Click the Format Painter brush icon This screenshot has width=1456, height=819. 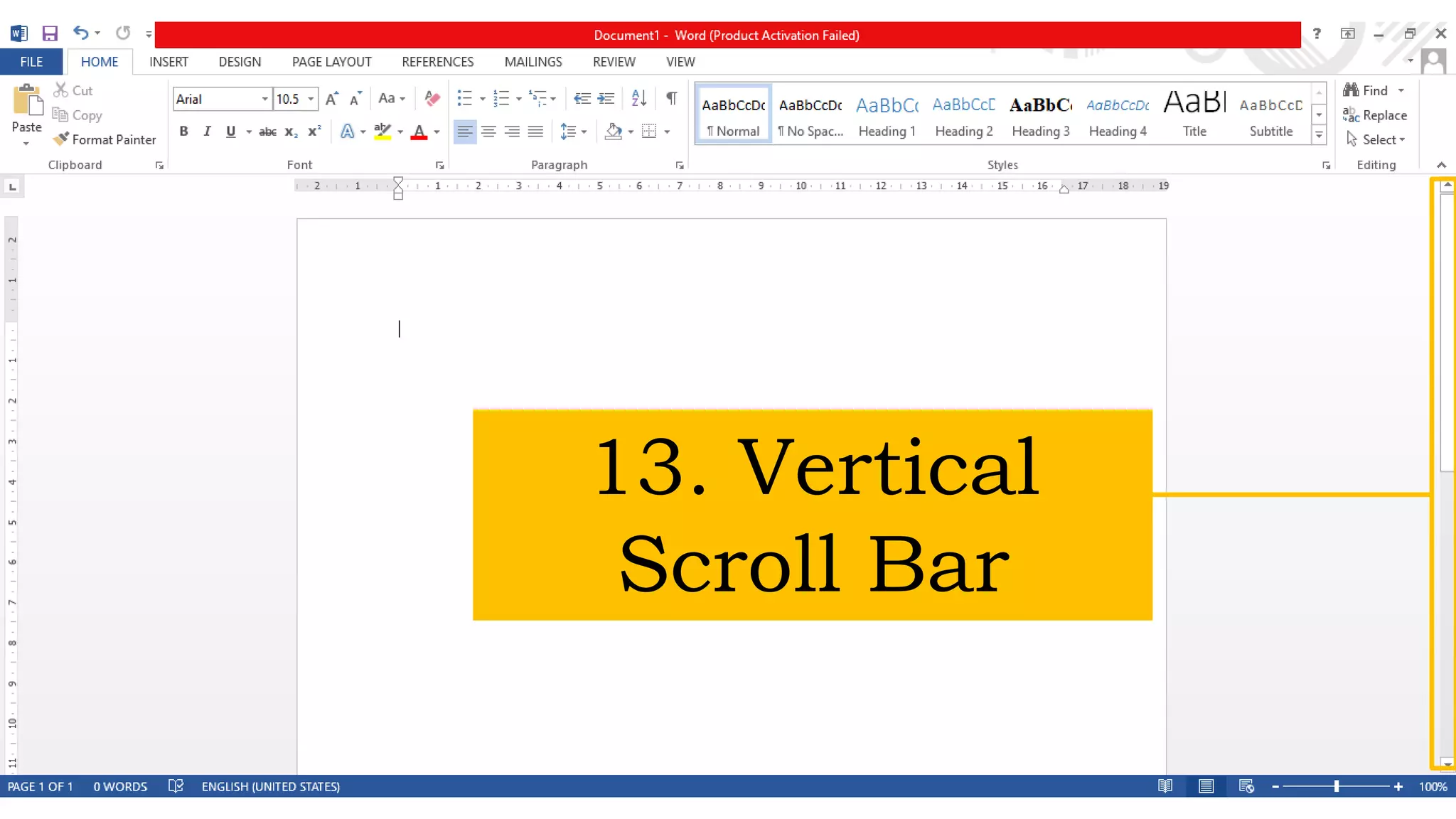click(61, 139)
